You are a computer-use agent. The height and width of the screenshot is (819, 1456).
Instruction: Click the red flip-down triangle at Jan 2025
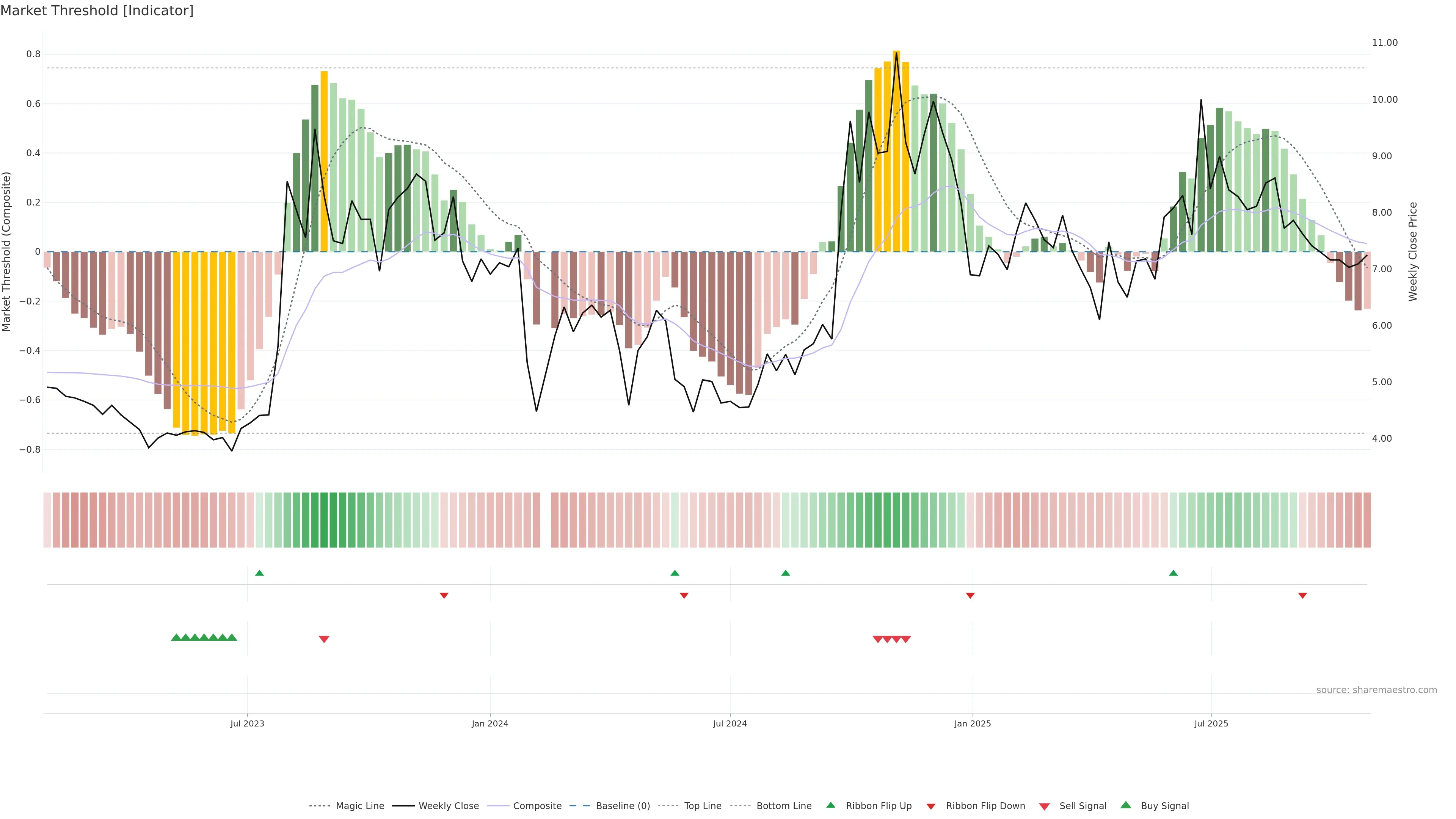point(970,596)
